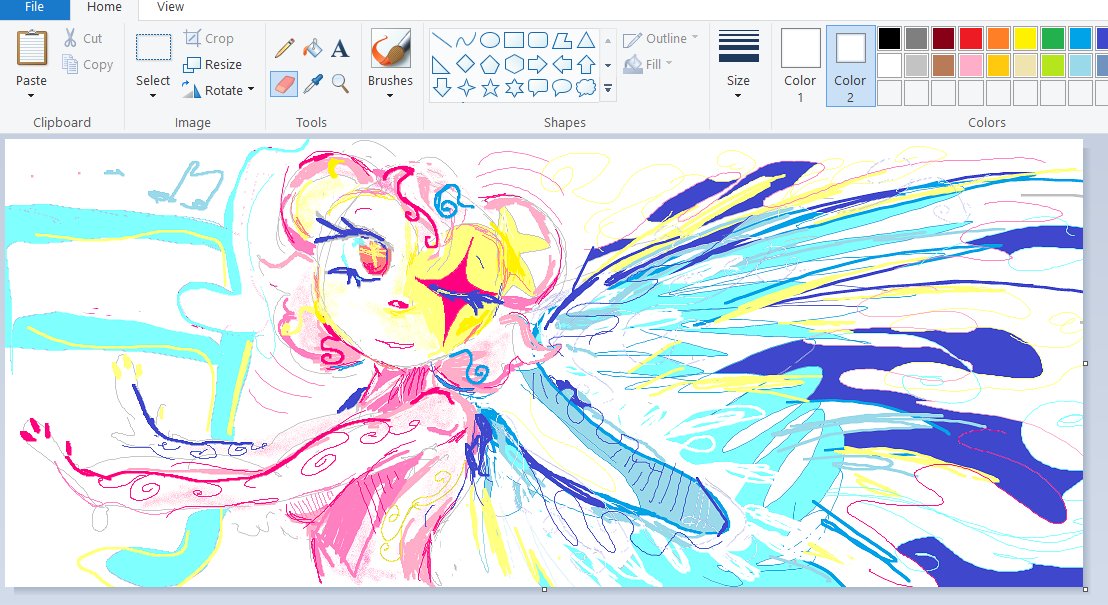Choose the Five-point star shape
The image size is (1108, 605).
(x=490, y=88)
